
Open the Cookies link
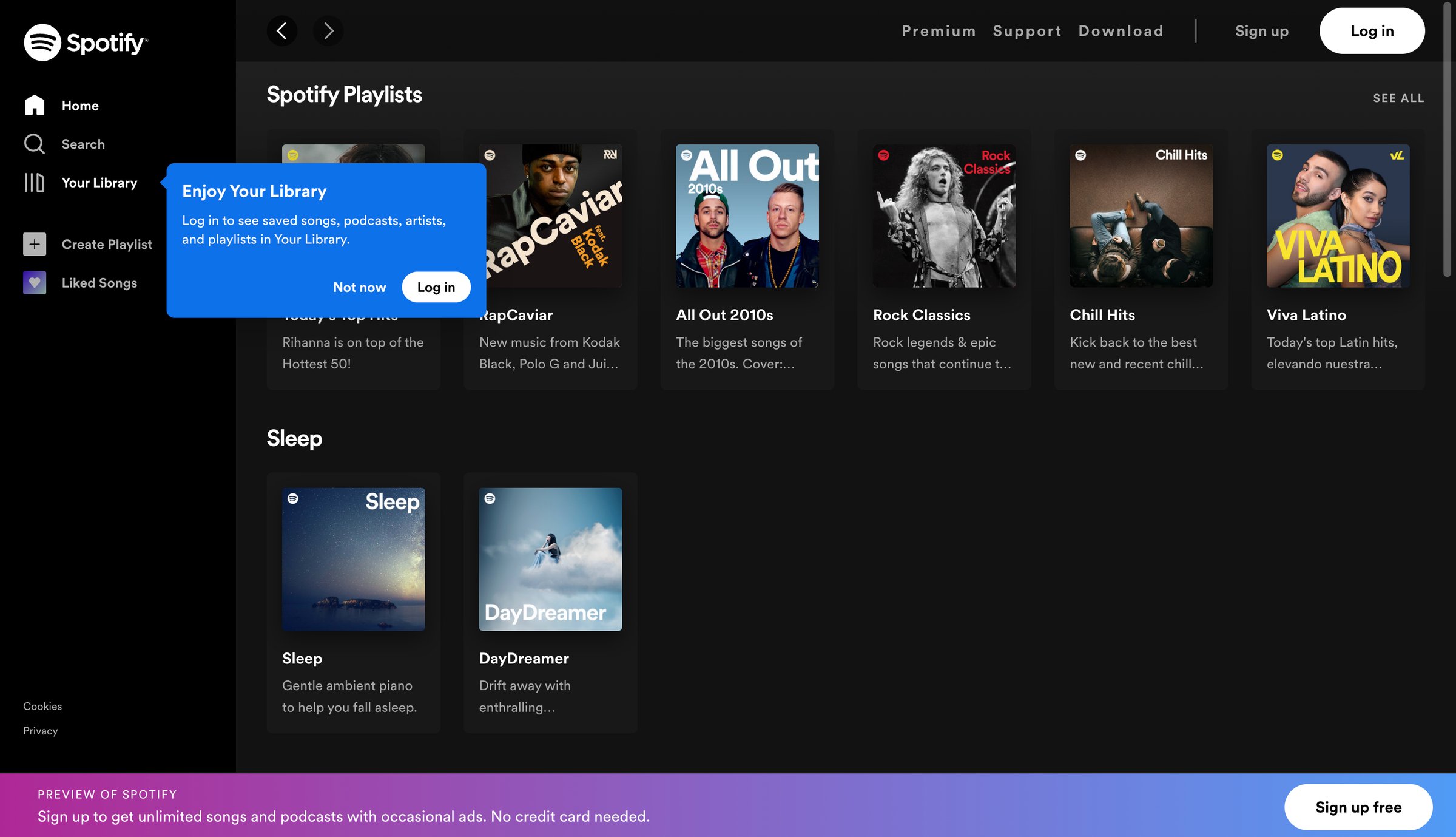[42, 706]
